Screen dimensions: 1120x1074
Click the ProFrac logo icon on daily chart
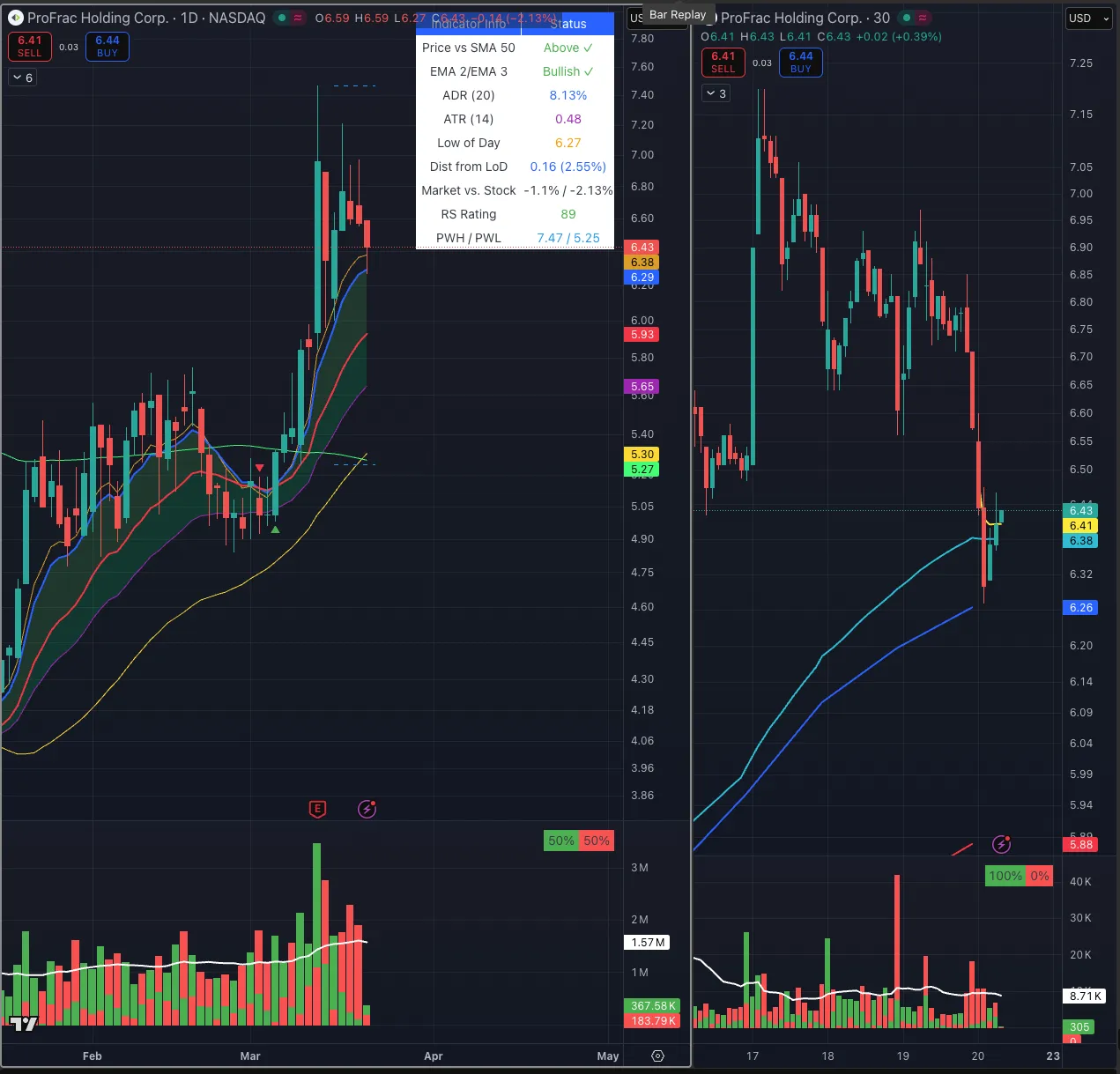click(x=15, y=18)
